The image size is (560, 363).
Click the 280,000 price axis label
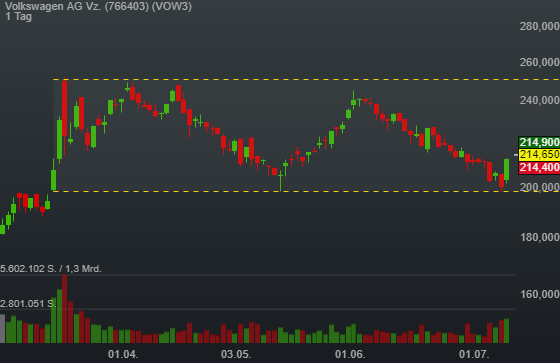tap(540, 26)
